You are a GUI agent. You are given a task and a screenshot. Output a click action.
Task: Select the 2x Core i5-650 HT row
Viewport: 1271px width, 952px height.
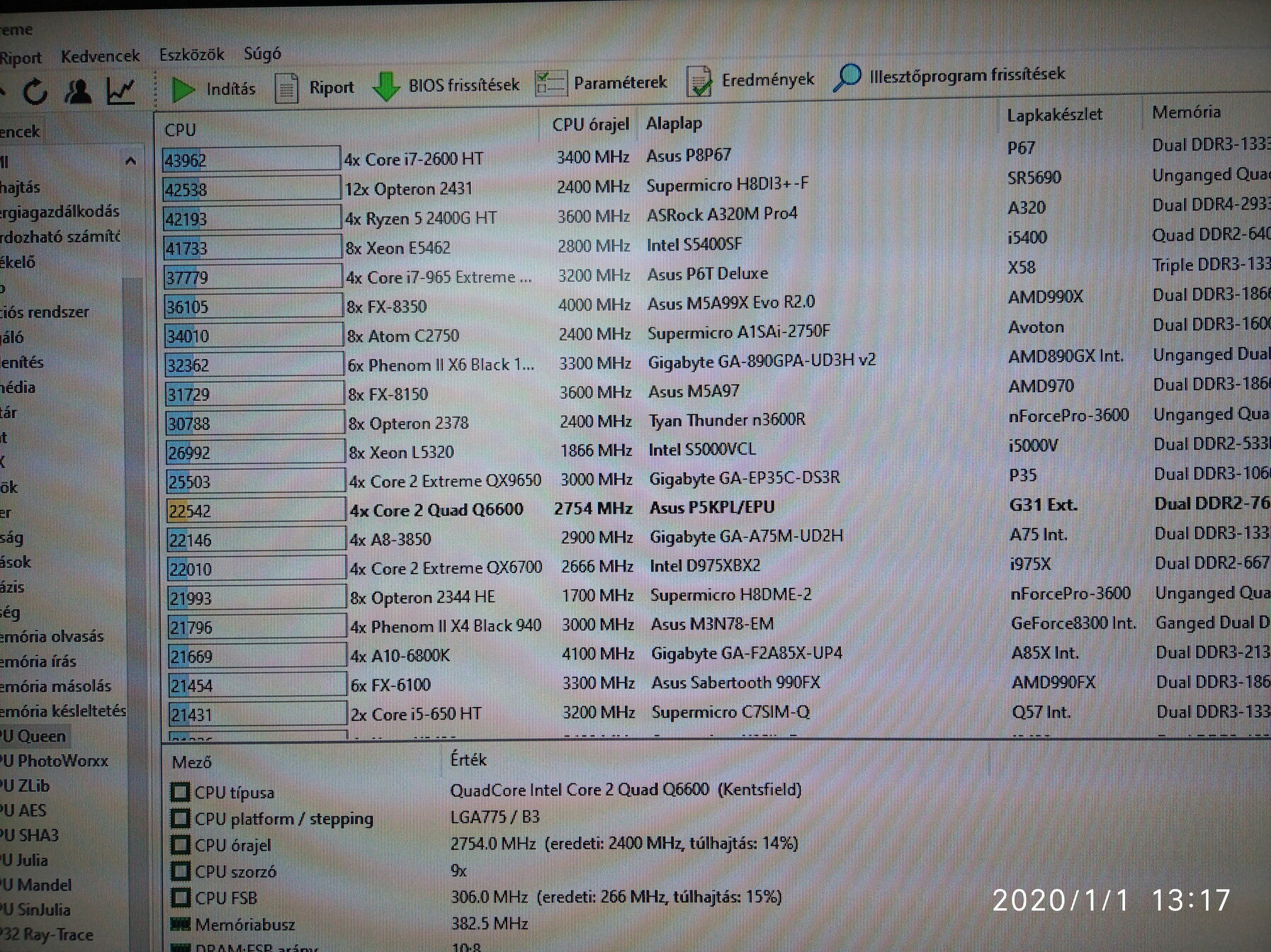(720, 713)
